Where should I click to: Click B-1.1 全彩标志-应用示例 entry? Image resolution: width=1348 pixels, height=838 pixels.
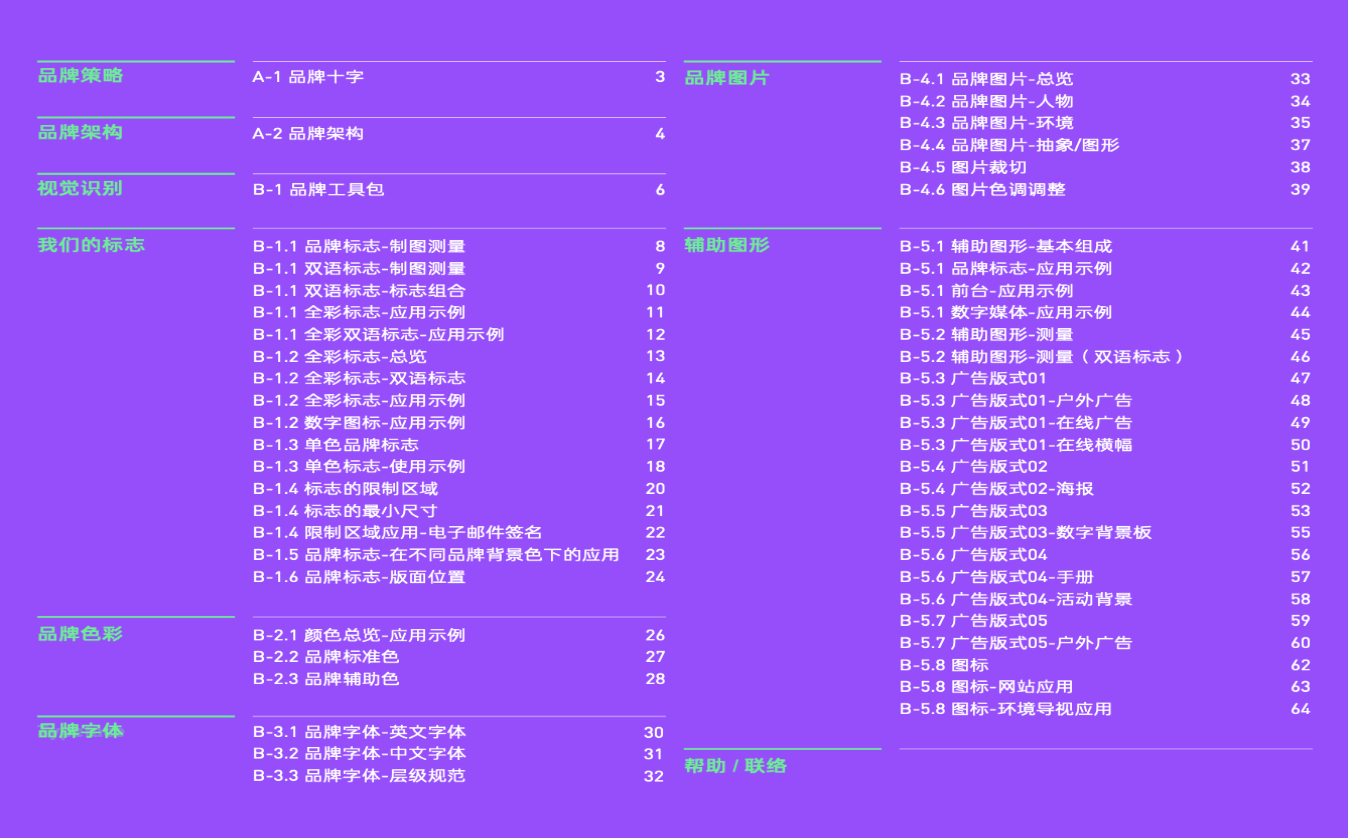point(359,312)
